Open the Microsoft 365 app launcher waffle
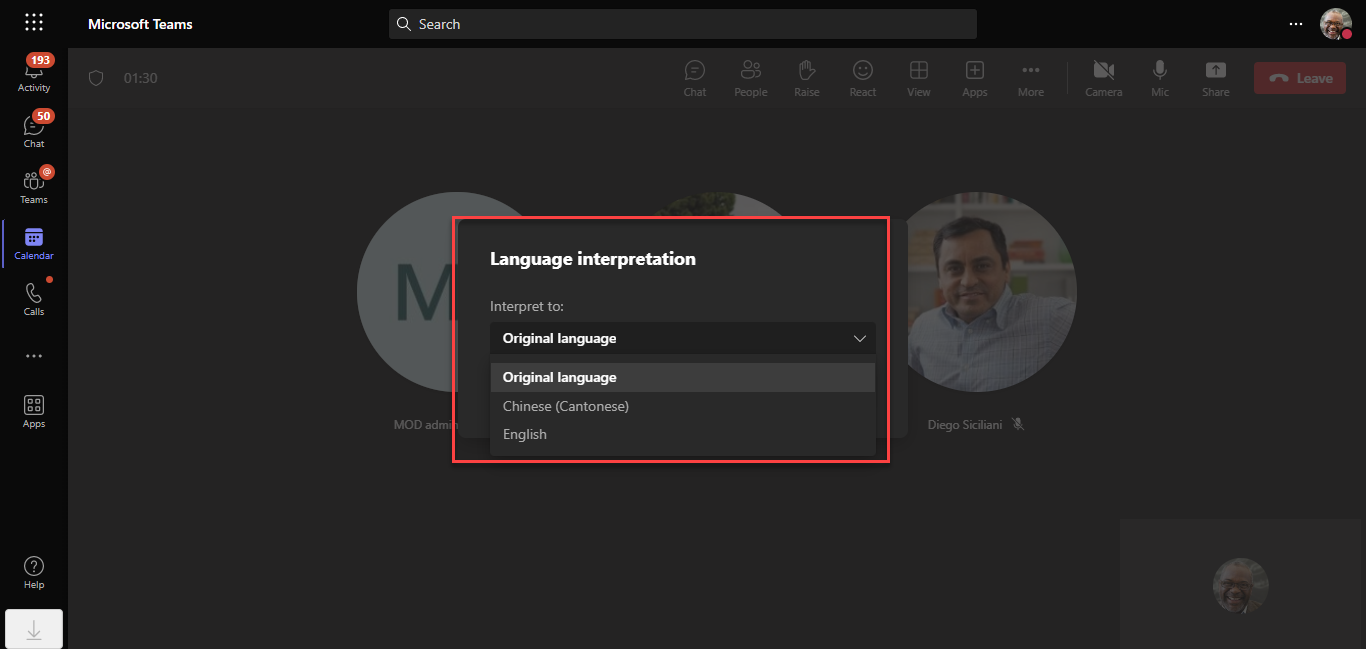The image size is (1366, 649). pos(33,22)
